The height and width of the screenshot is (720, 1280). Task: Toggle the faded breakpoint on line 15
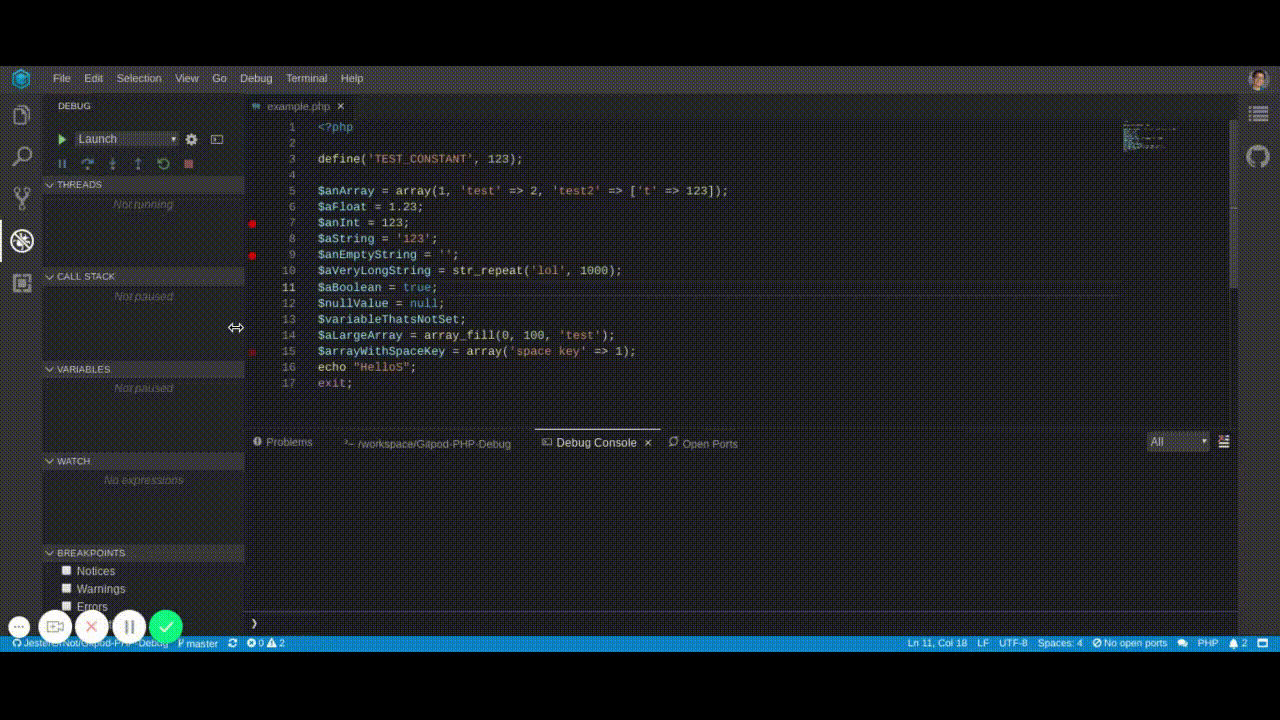252,352
